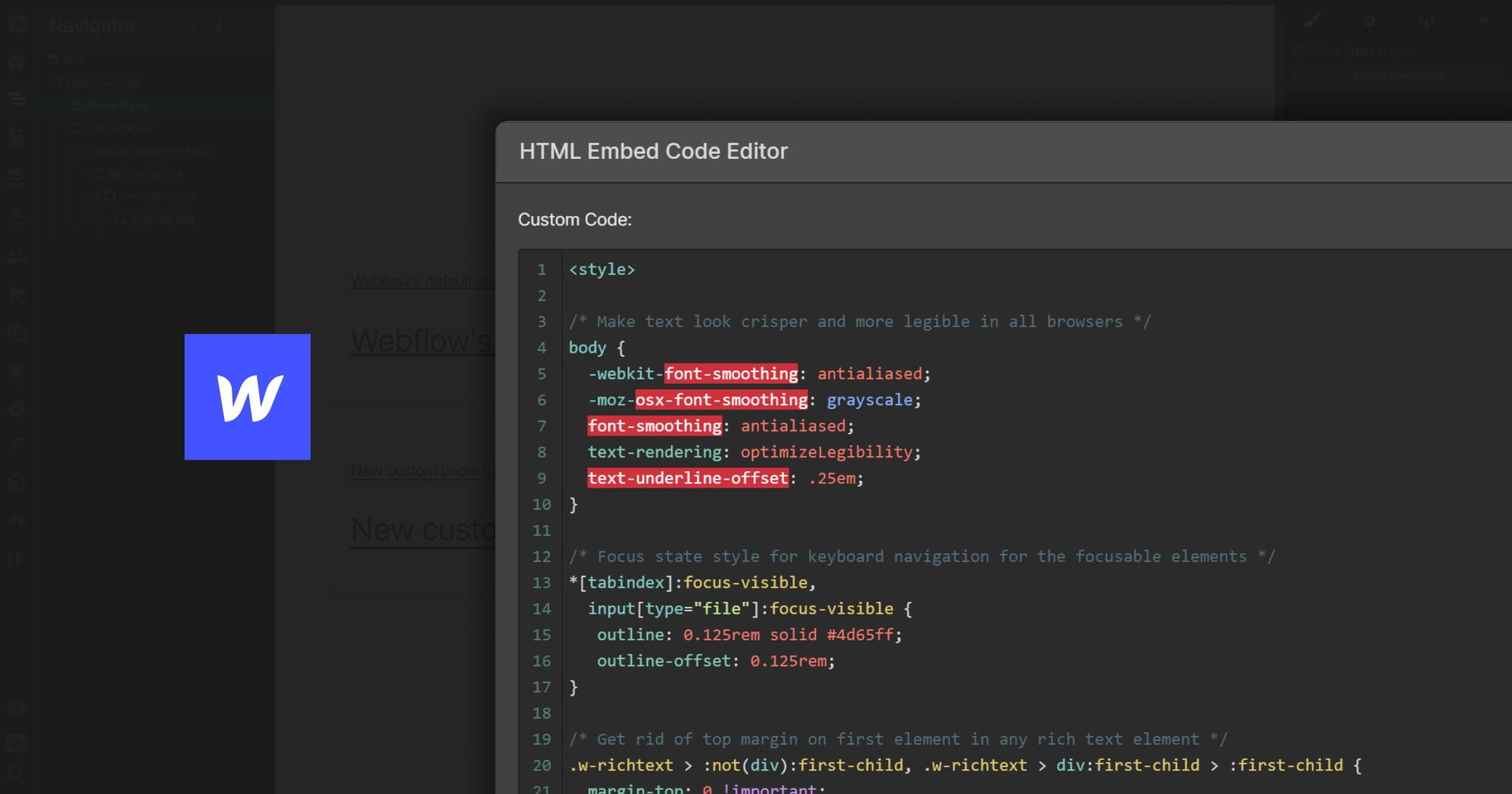This screenshot has width=1512, height=794.
Task: Click the '#4d65ff' color value
Action: point(860,634)
